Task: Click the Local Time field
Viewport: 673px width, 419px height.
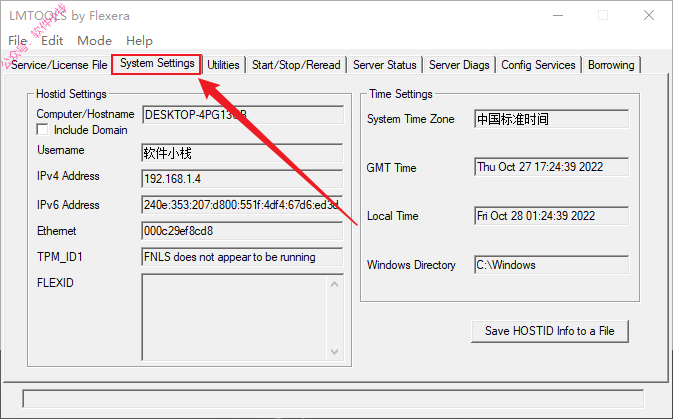Action: click(x=552, y=216)
